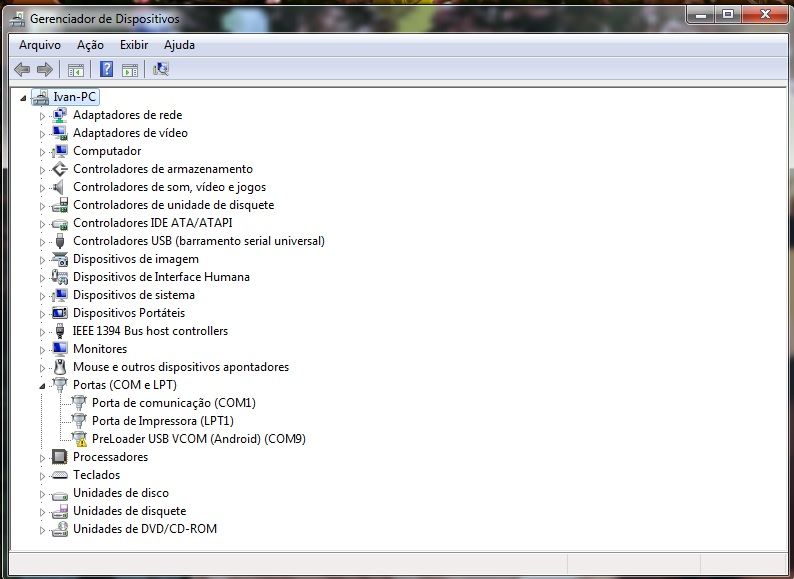Minimize the Gerenciador de Dispositivos window
794x579 pixels.
tap(701, 15)
